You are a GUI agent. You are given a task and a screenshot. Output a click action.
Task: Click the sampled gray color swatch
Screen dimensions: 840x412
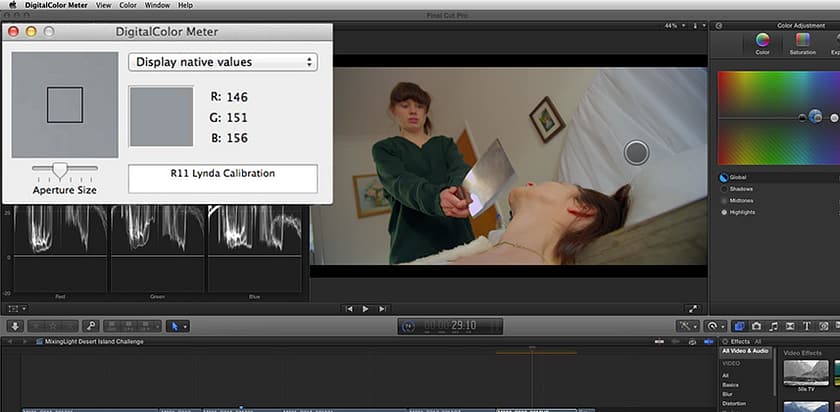click(x=161, y=116)
